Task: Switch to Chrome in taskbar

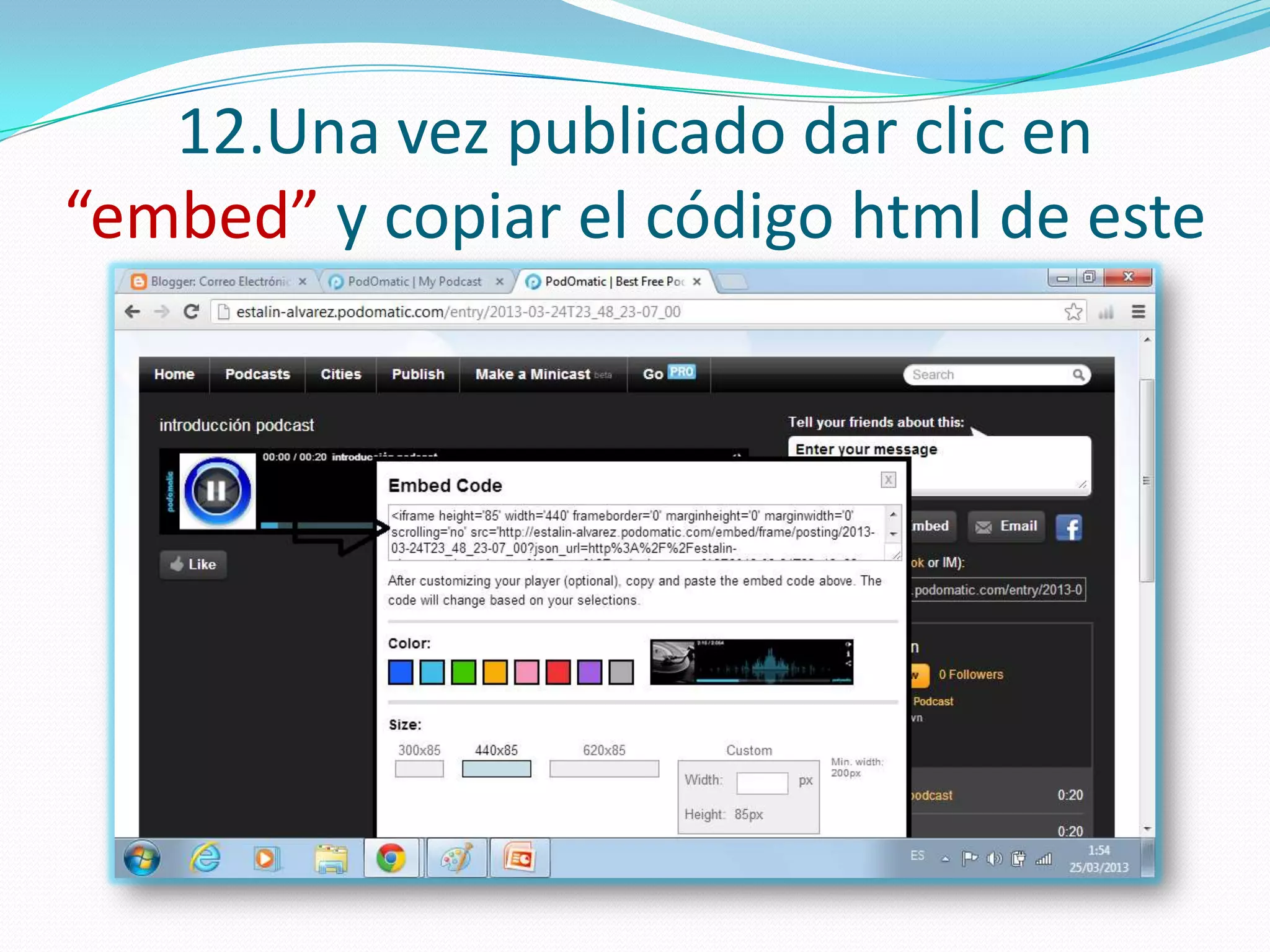Action: click(391, 858)
